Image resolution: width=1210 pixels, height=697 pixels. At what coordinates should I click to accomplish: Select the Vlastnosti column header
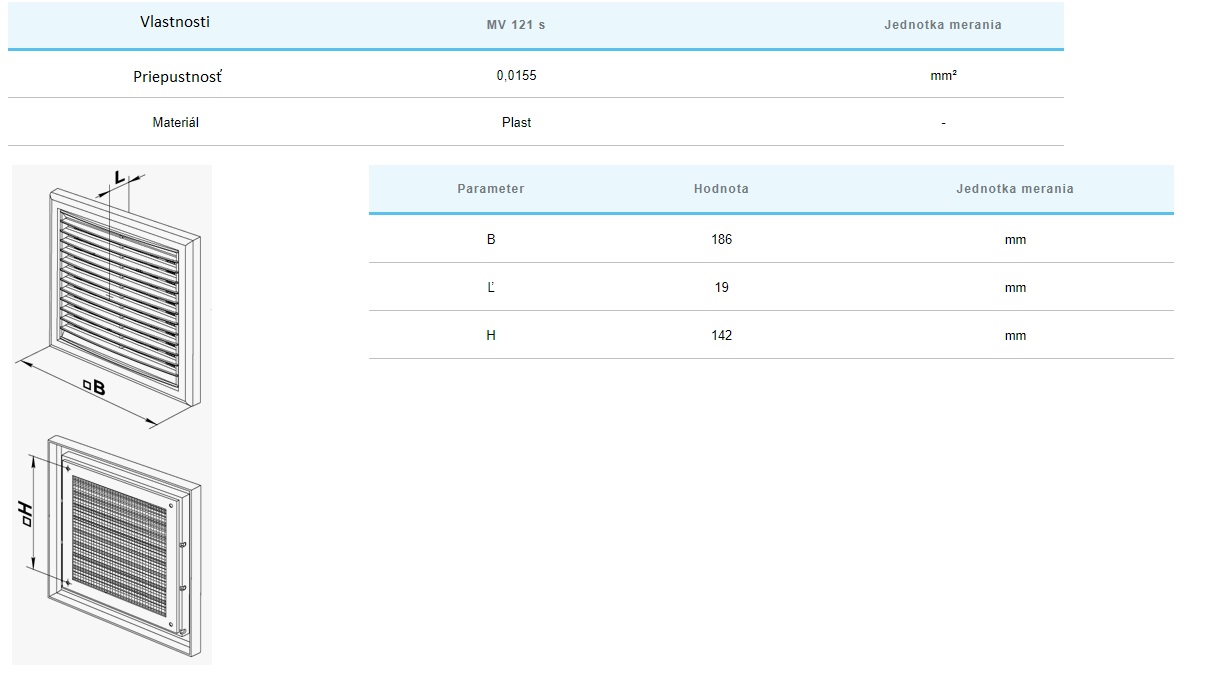coord(175,22)
